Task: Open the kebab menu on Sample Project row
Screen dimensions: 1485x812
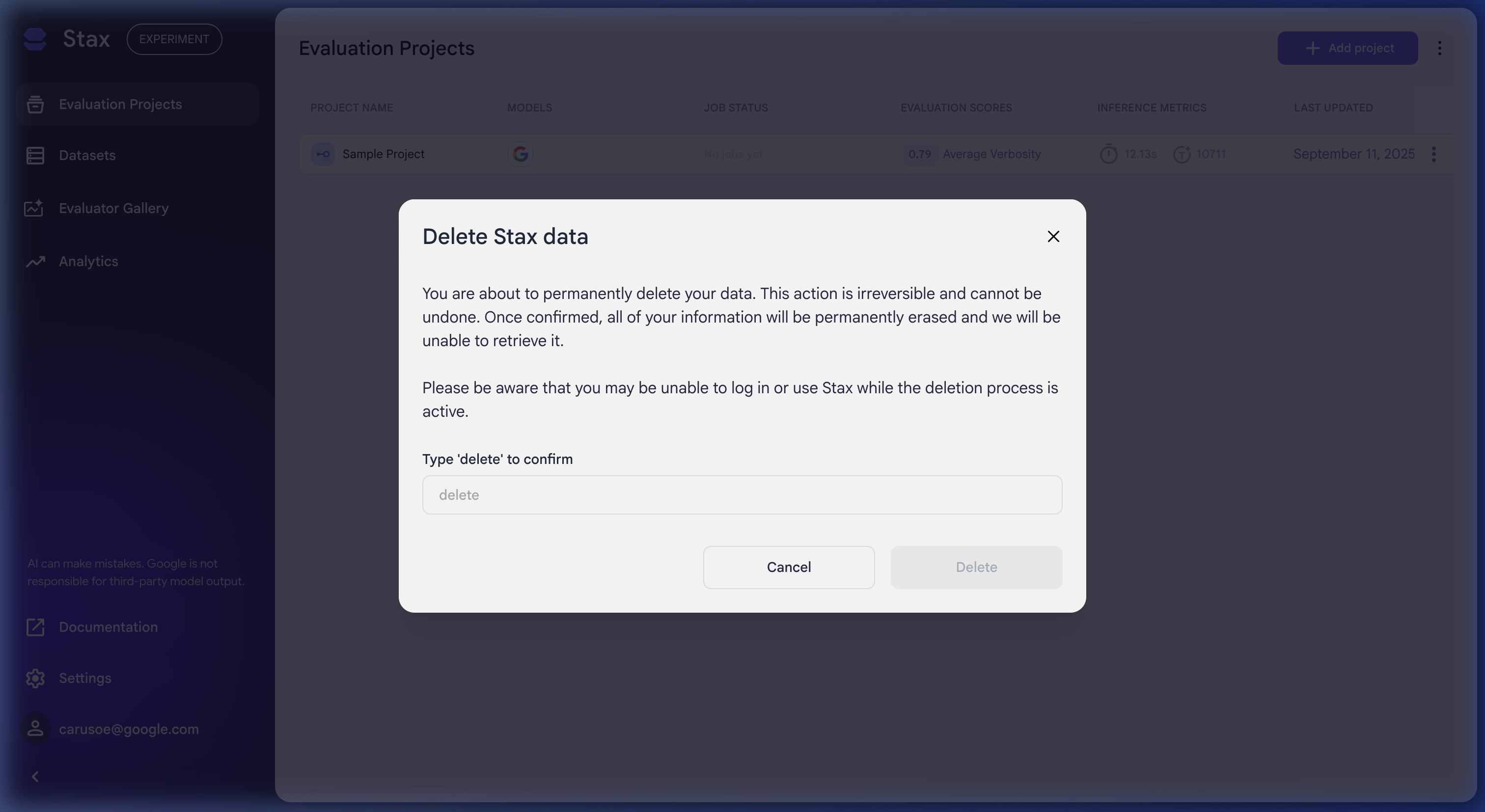Action: pyautogui.click(x=1434, y=154)
